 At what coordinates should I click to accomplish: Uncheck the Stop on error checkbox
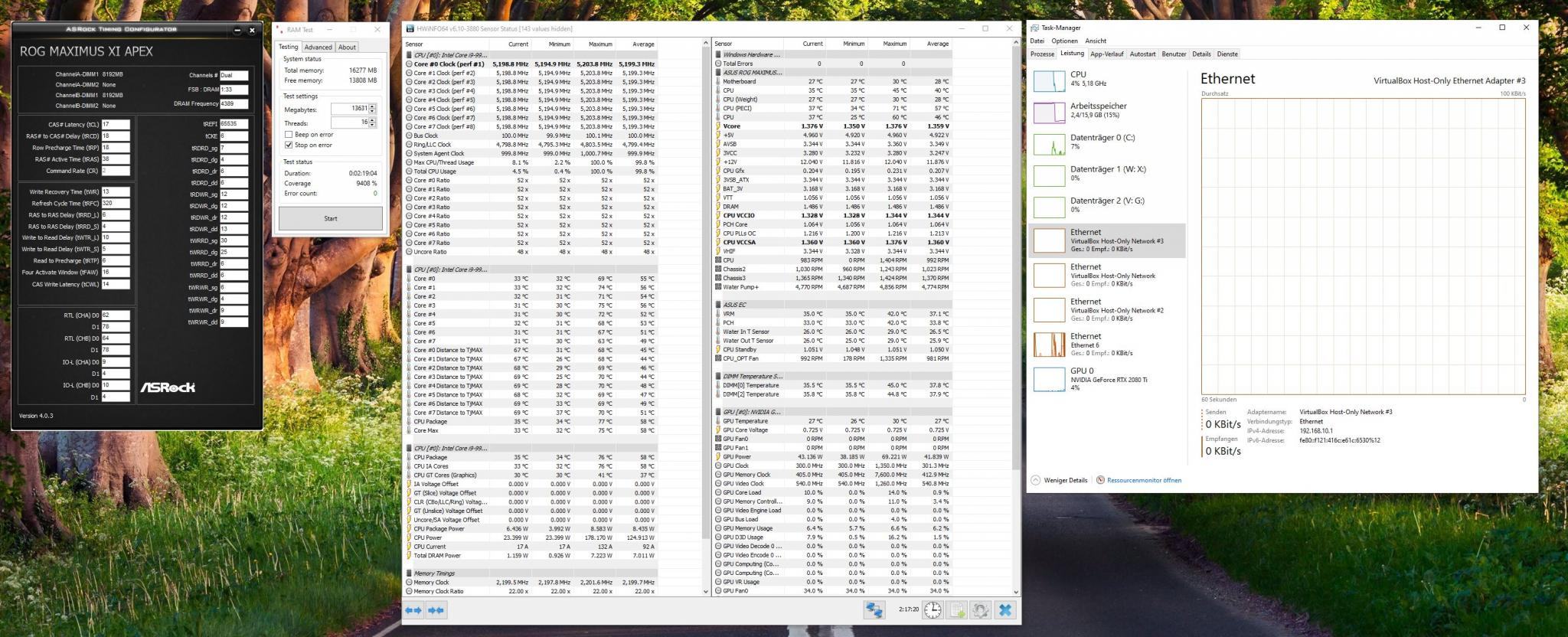coord(289,145)
